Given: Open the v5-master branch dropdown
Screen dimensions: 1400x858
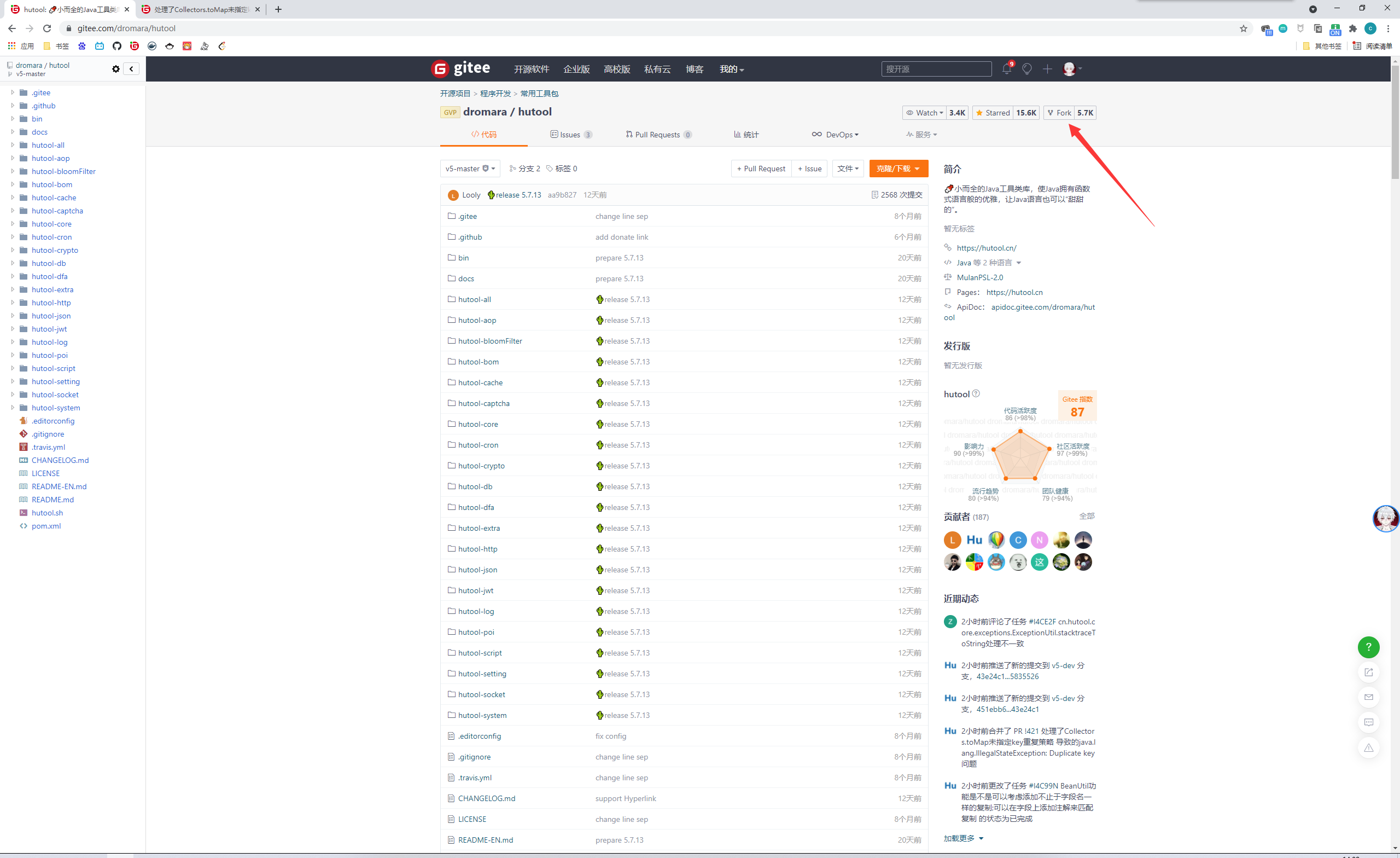Looking at the screenshot, I should [x=470, y=169].
